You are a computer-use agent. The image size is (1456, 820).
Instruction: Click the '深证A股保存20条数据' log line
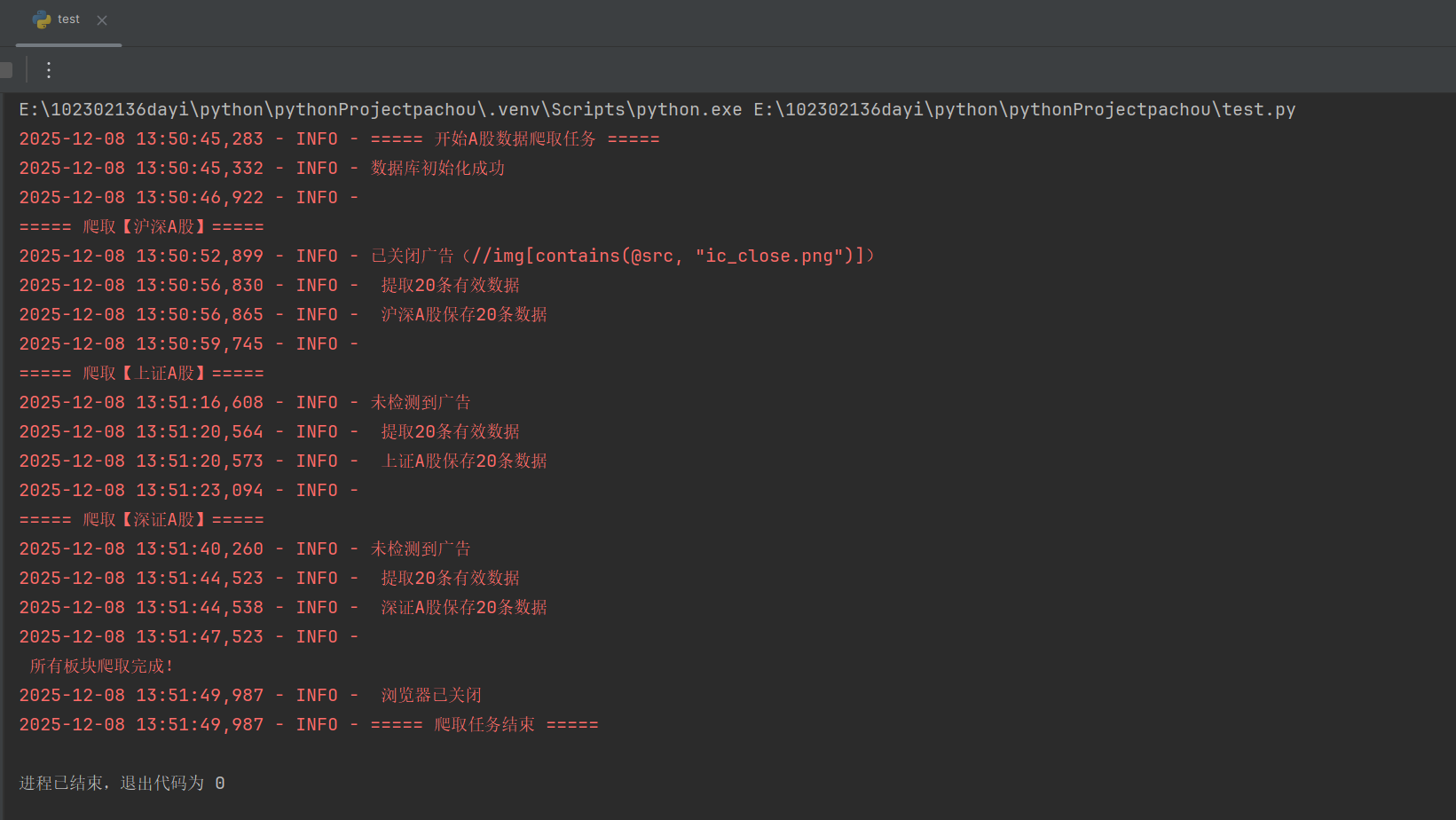pyautogui.click(x=283, y=607)
